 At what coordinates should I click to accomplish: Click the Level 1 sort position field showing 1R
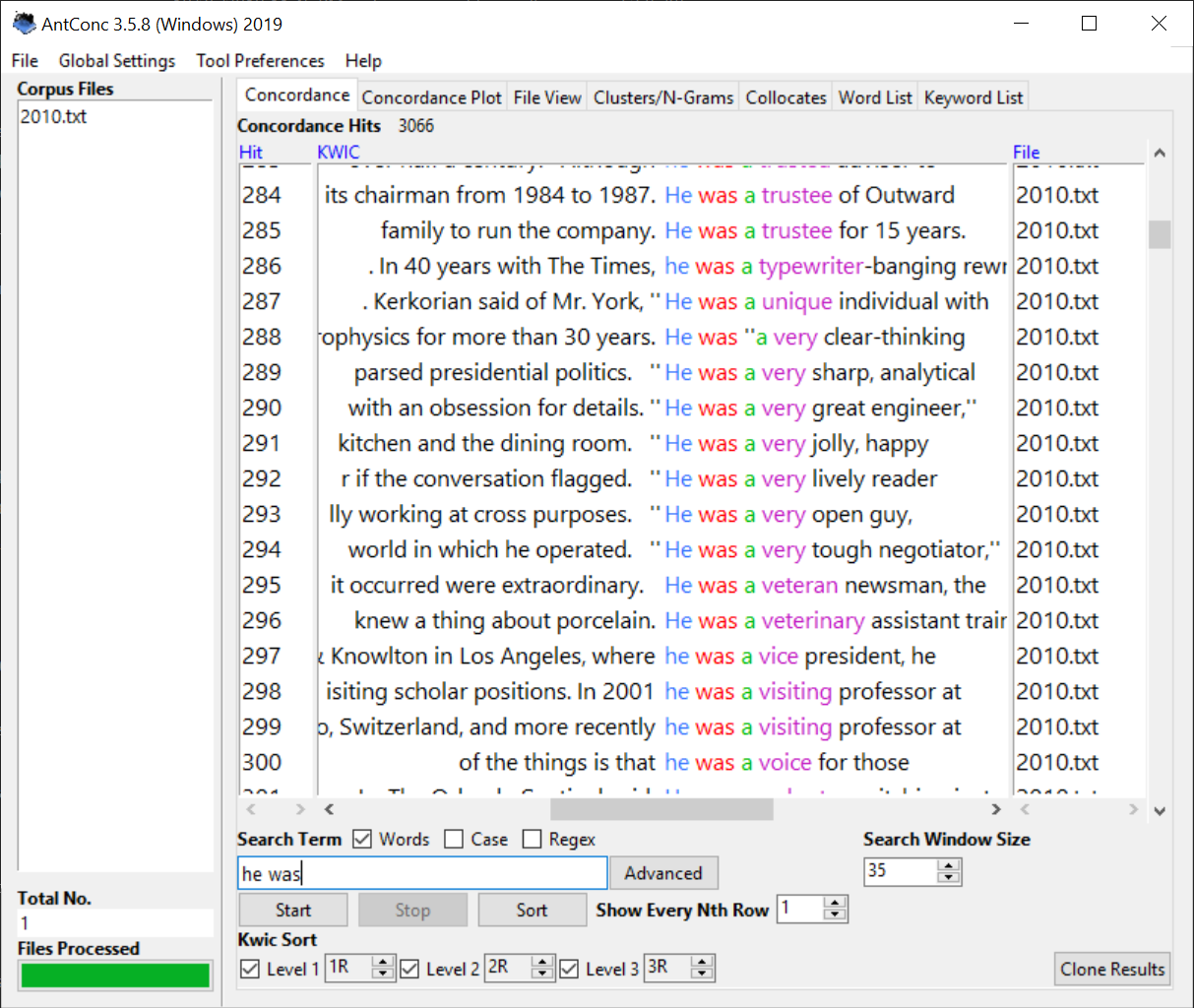click(x=349, y=968)
